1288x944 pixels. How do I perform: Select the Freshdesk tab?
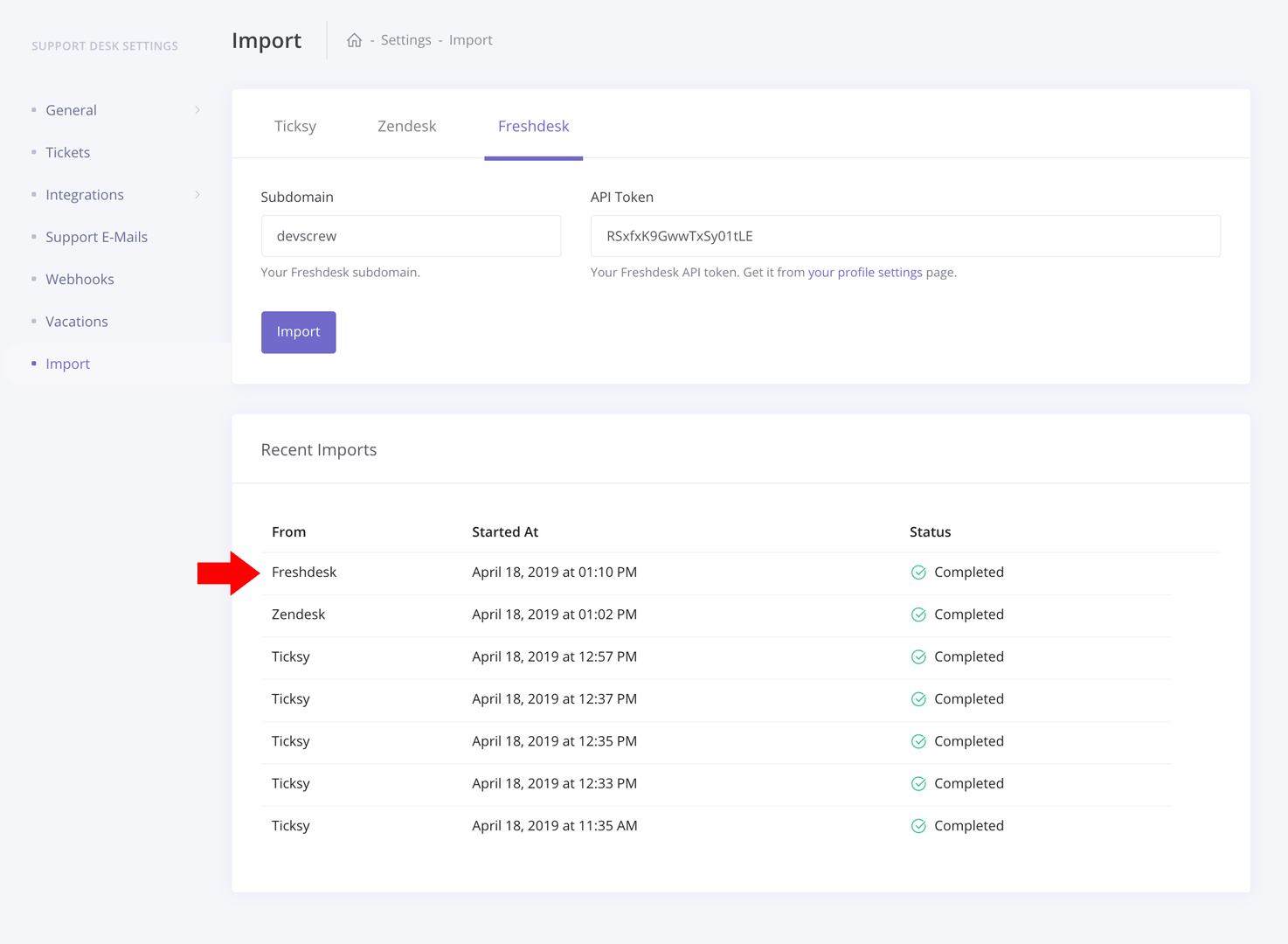[533, 126]
